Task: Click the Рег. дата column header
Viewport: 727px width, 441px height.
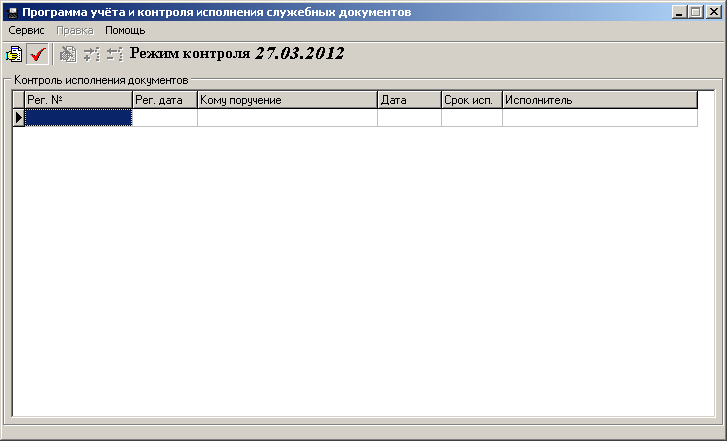Action: coord(164,100)
